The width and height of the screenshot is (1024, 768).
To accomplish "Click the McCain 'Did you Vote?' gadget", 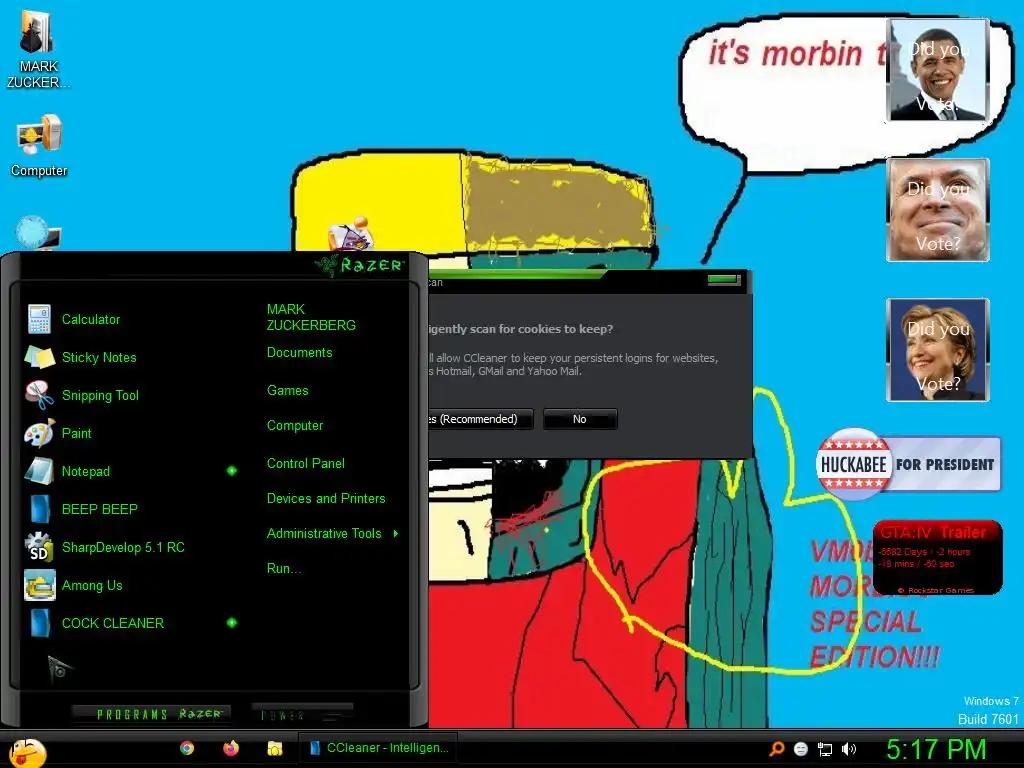I will (938, 210).
